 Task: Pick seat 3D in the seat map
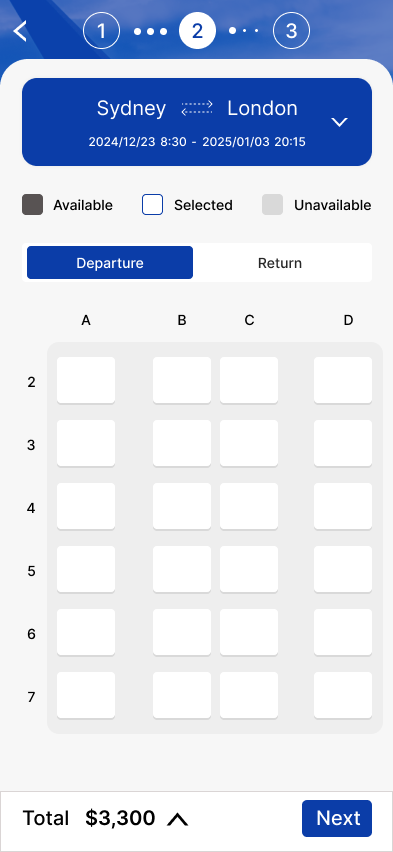343,443
